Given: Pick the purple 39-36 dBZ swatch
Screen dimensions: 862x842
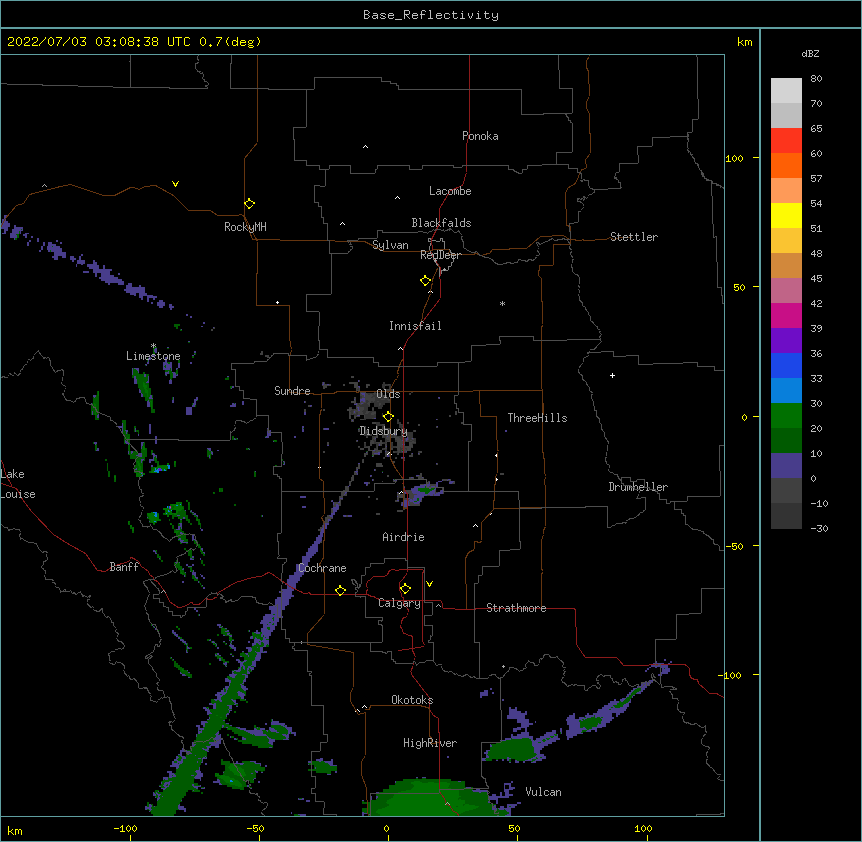Looking at the screenshot, I should click(x=786, y=341).
